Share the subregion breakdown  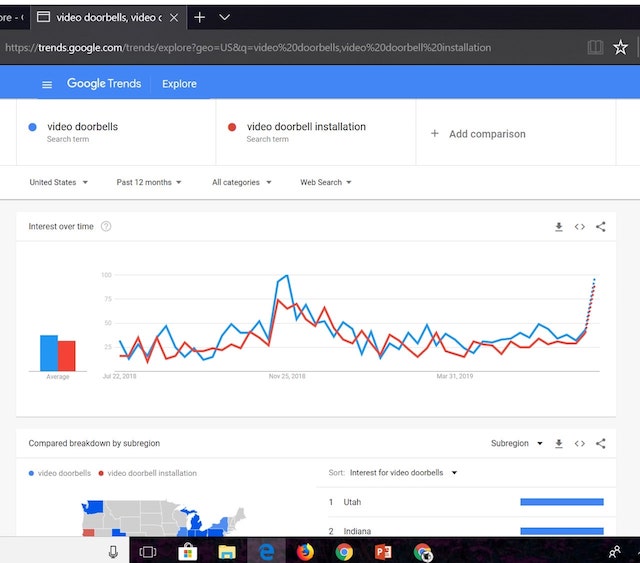tap(600, 443)
